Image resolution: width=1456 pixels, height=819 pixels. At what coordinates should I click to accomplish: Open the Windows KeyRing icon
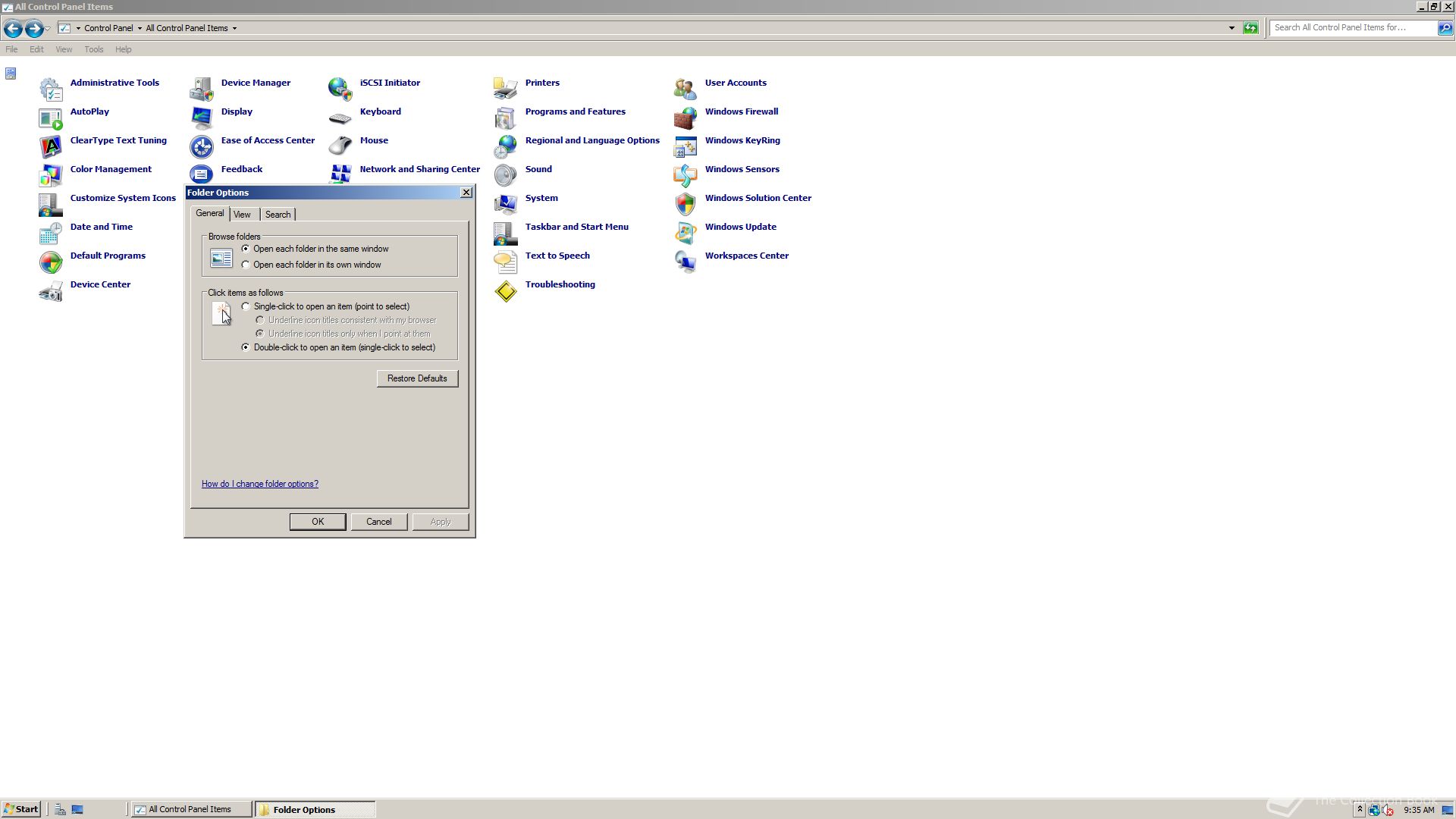(686, 147)
